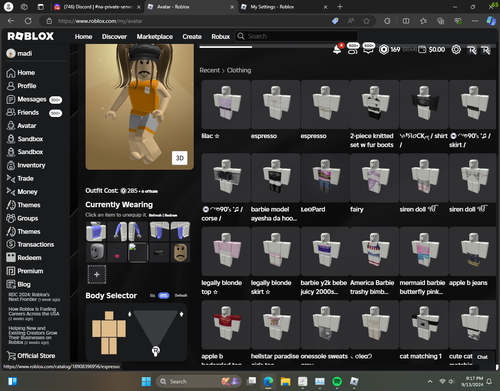Switch avatar preview to 3D mode

pyautogui.click(x=180, y=158)
